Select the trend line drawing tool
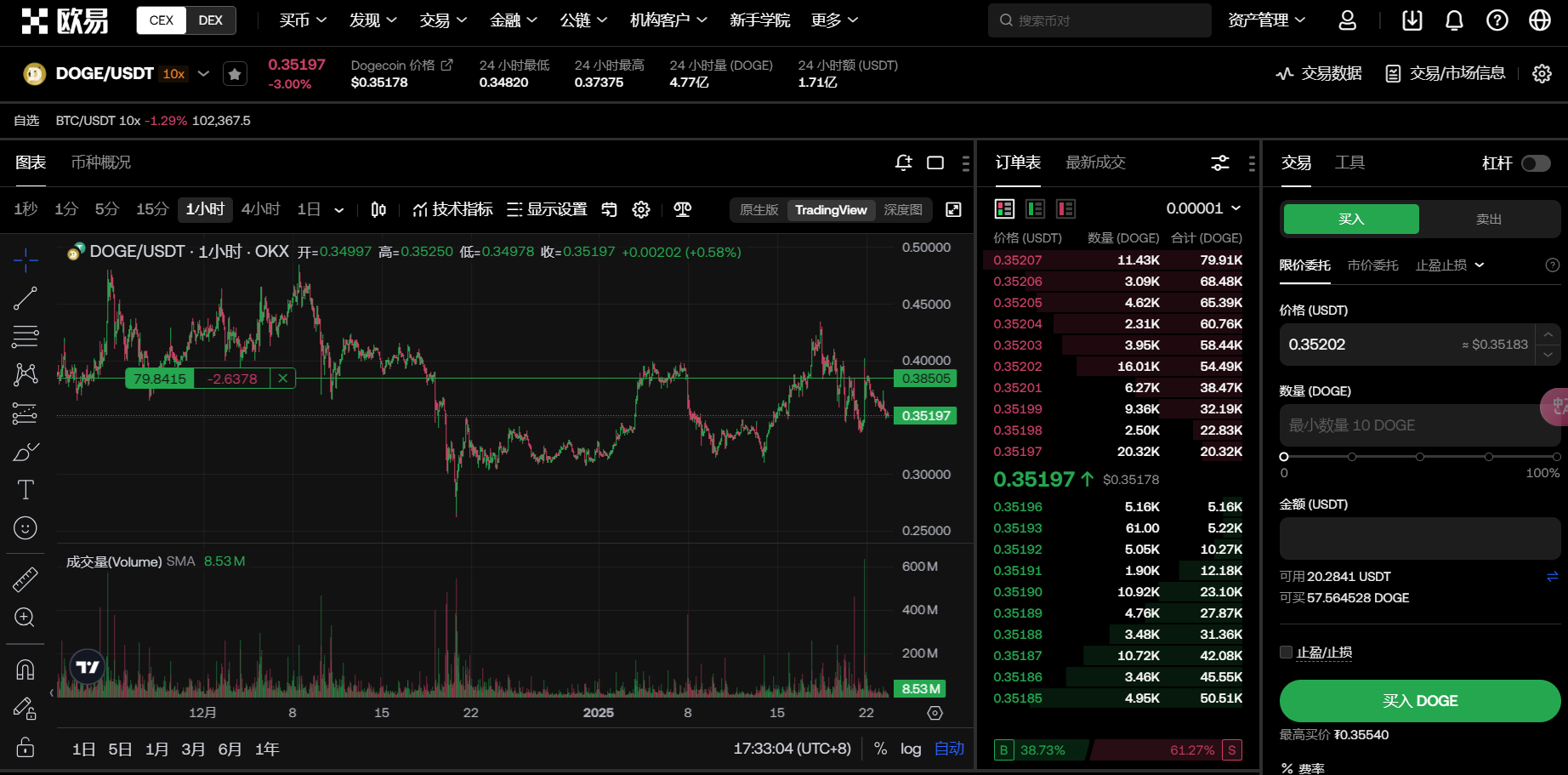The height and width of the screenshot is (775, 1568). tap(26, 298)
